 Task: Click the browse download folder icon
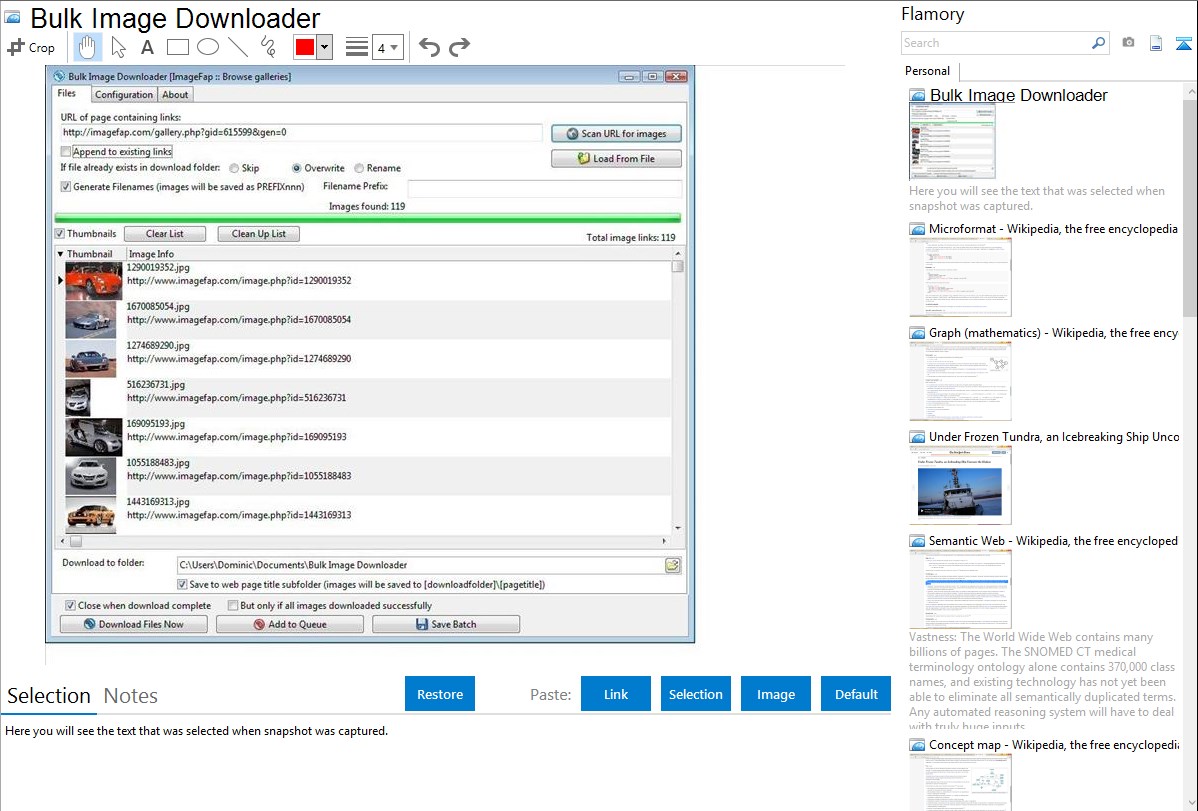[x=672, y=566]
